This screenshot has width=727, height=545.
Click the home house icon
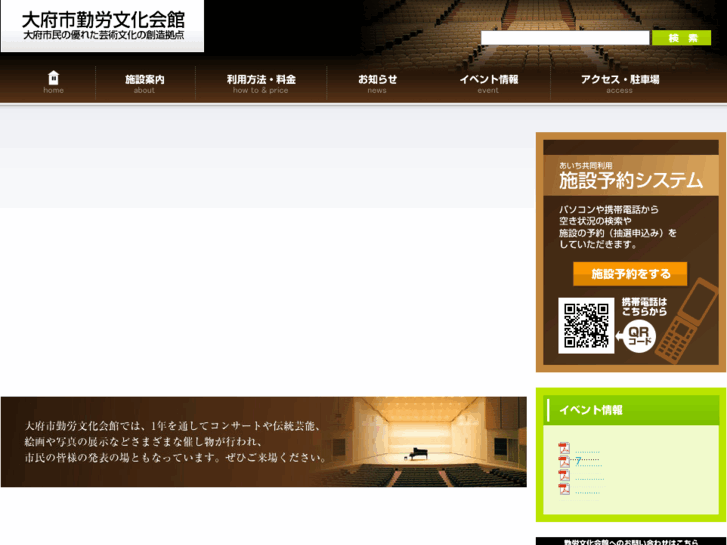[54, 78]
